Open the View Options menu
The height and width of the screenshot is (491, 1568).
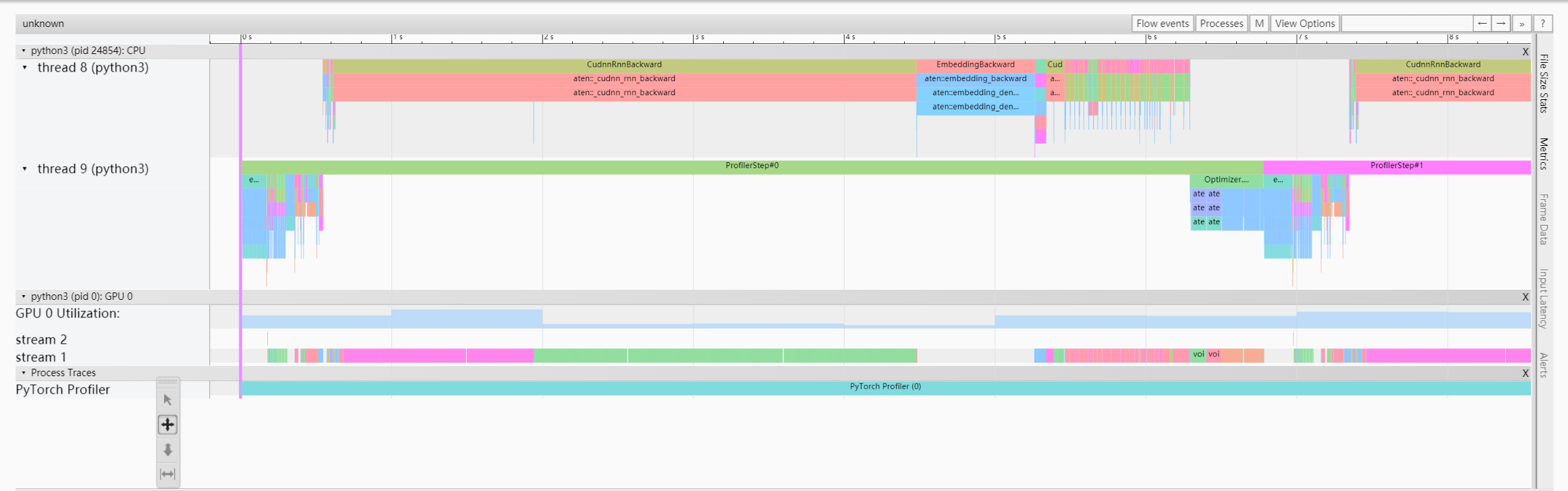coord(1304,24)
